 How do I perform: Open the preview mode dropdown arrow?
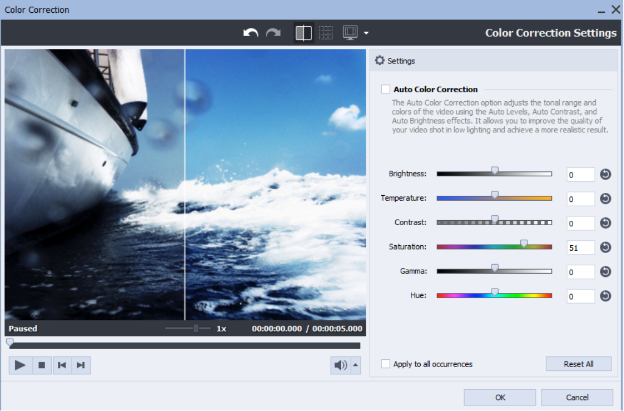[366, 33]
